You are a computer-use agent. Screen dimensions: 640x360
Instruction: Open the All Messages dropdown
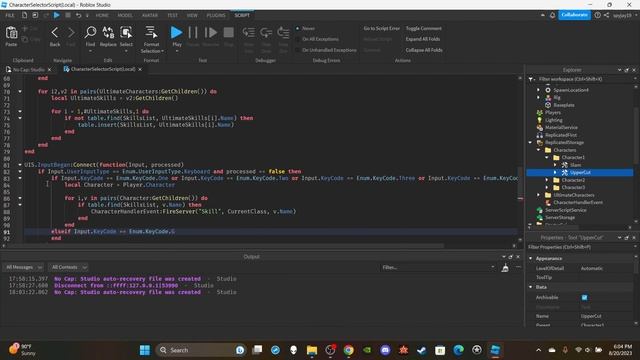click(23, 267)
